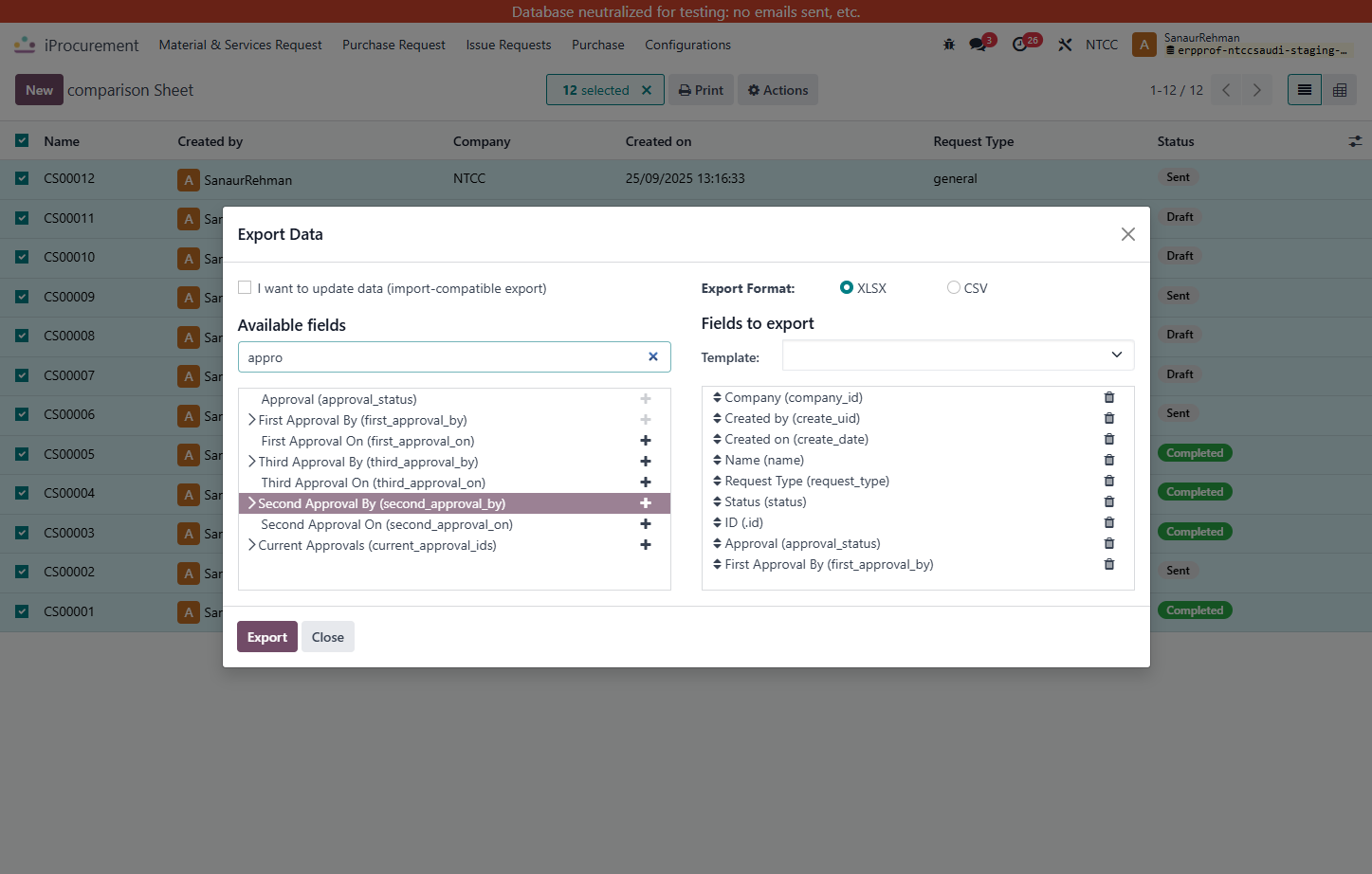Viewport: 1372px width, 874px height.
Task: Click the Close button in dialog
Action: point(328,637)
